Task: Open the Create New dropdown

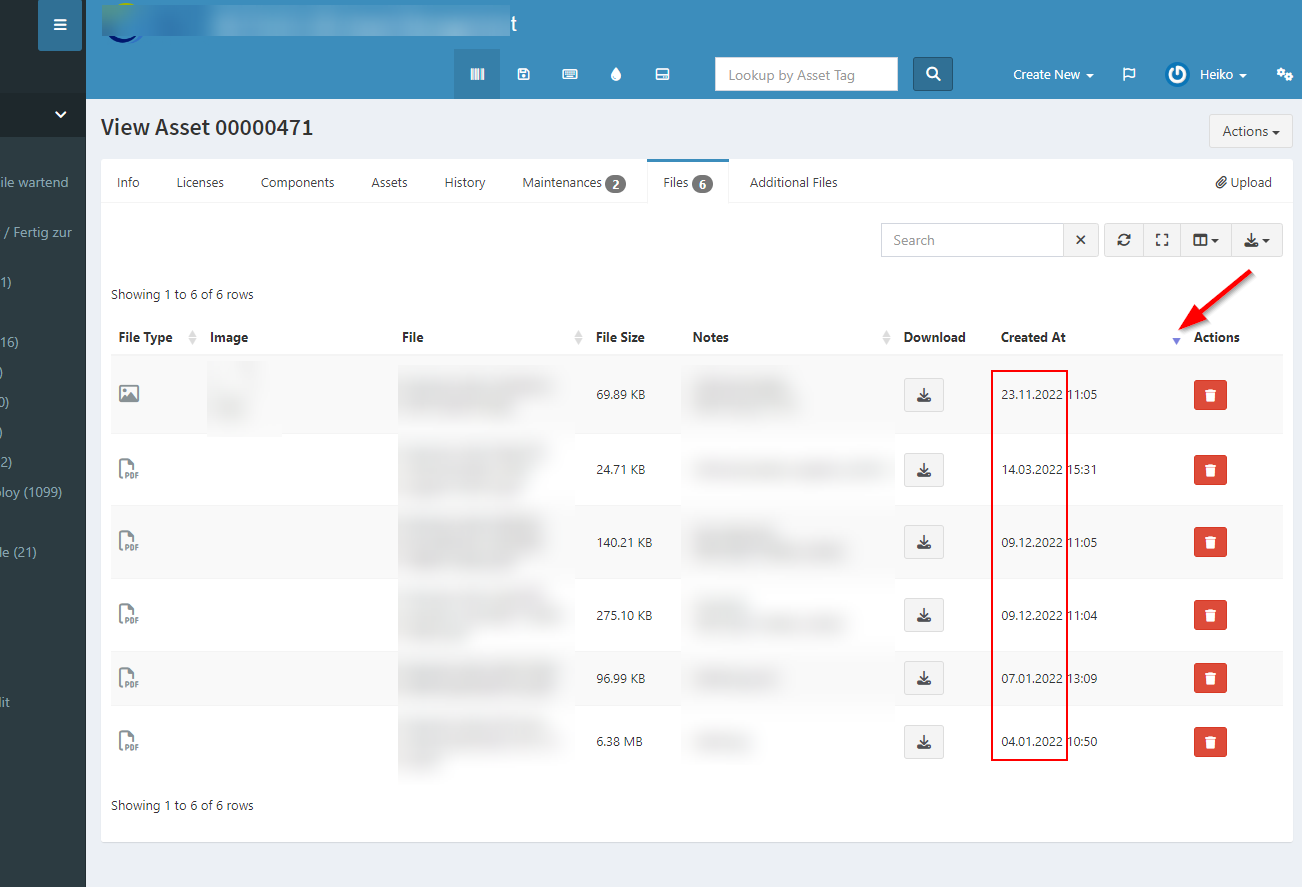Action: tap(1052, 74)
